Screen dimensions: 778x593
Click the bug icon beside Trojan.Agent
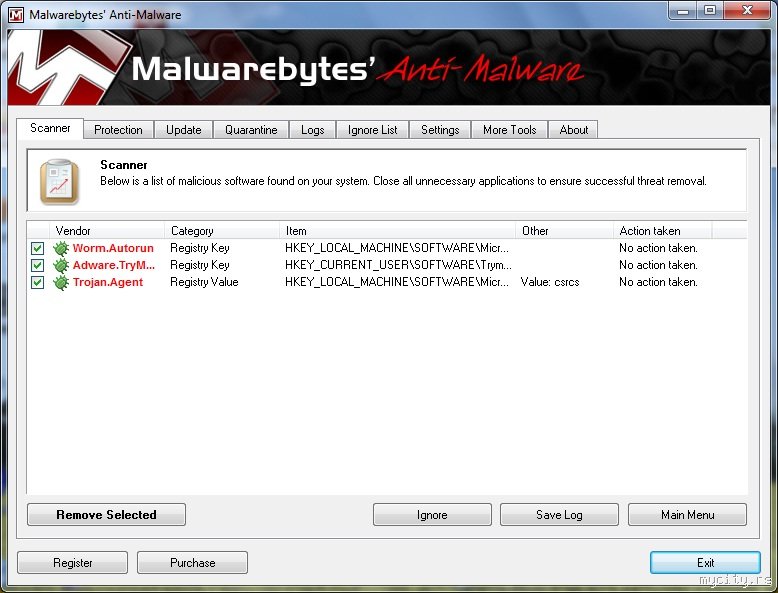(61, 282)
